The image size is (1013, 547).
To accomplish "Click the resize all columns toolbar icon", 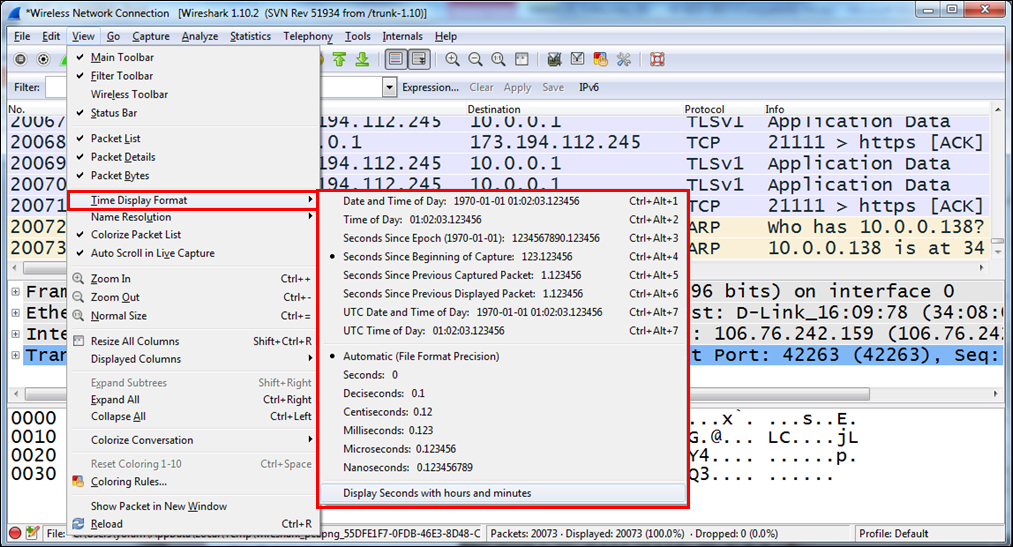I will [521, 59].
